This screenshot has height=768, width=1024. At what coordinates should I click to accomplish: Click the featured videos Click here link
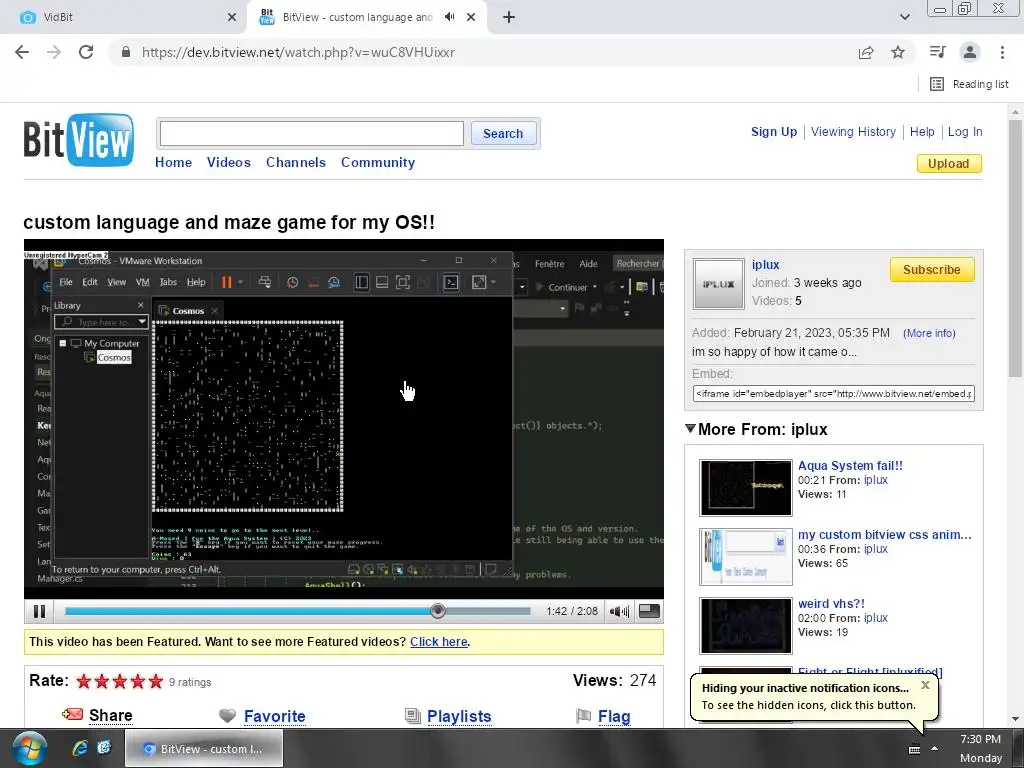(x=439, y=642)
